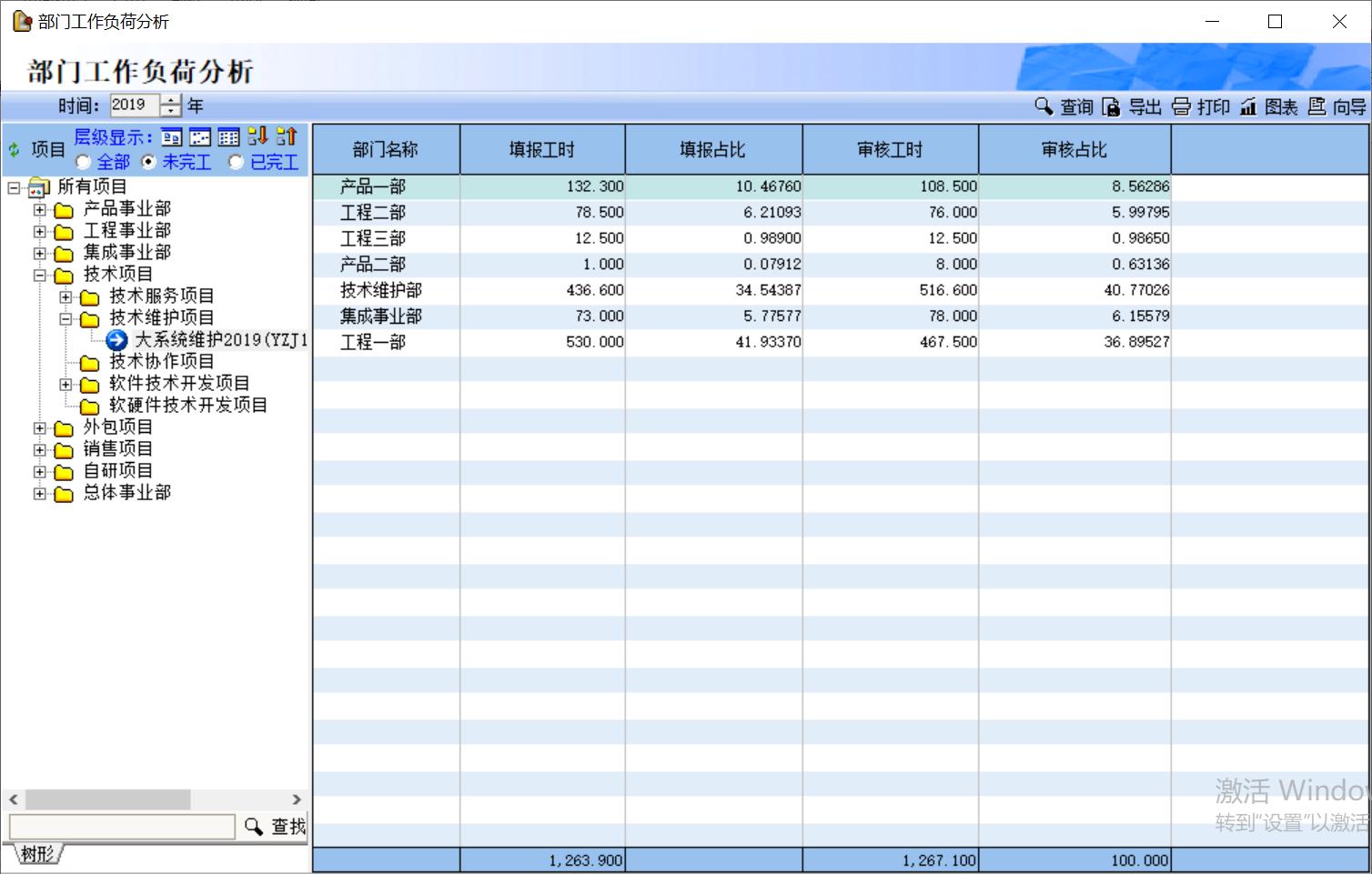Screen dimensions: 1372x874
Task: Expand the 产品事业部 folder node
Action: (39, 210)
